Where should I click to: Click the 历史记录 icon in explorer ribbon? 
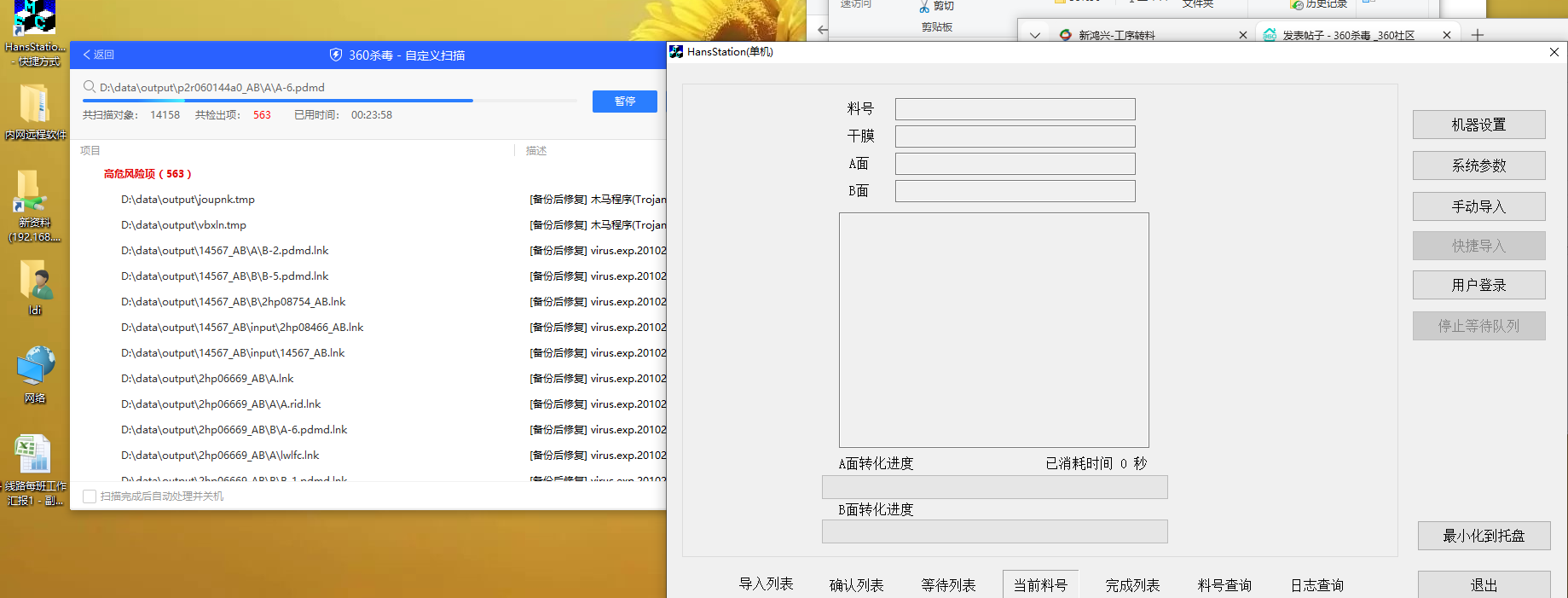coord(1297,4)
